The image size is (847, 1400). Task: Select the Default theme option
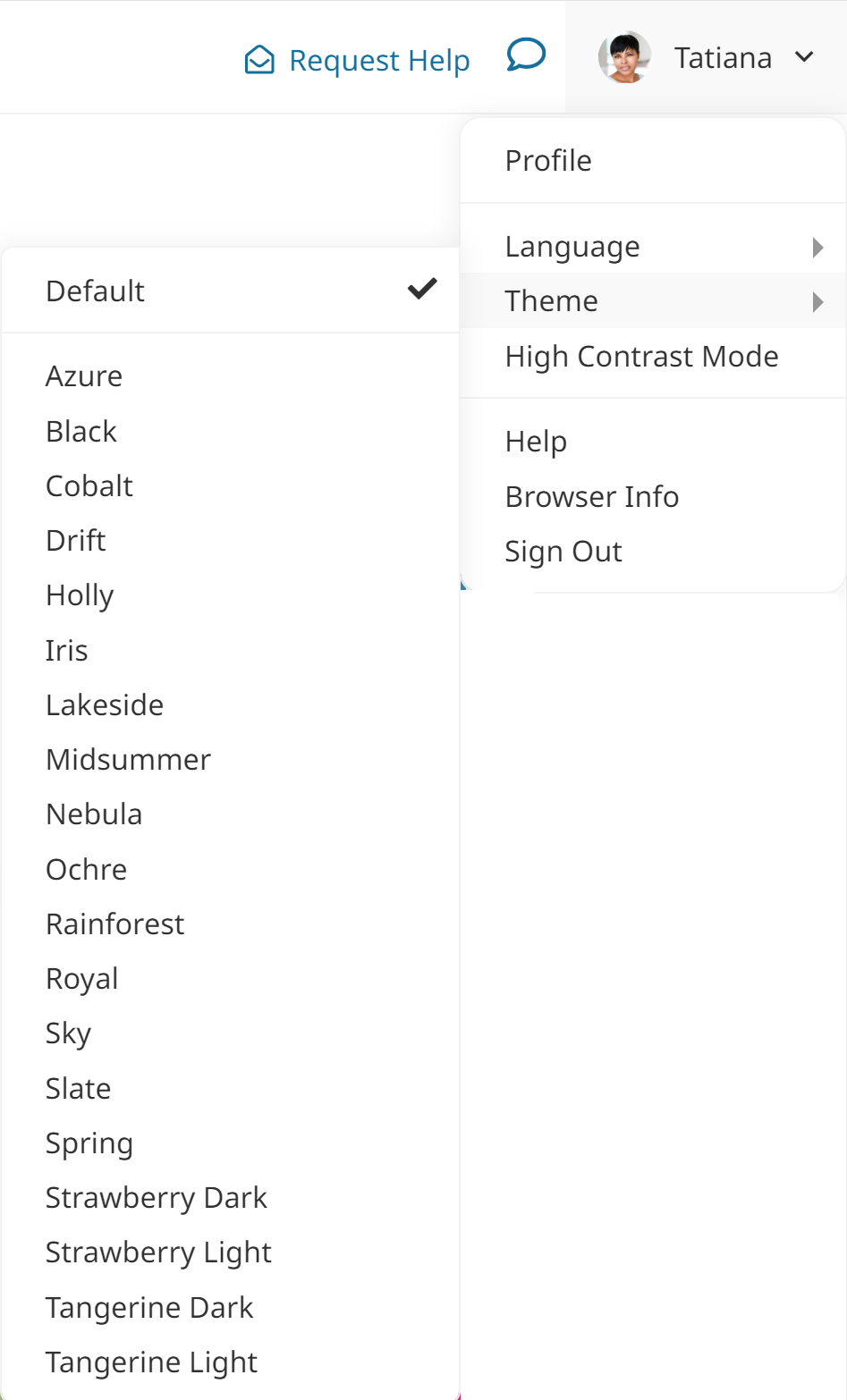click(95, 290)
